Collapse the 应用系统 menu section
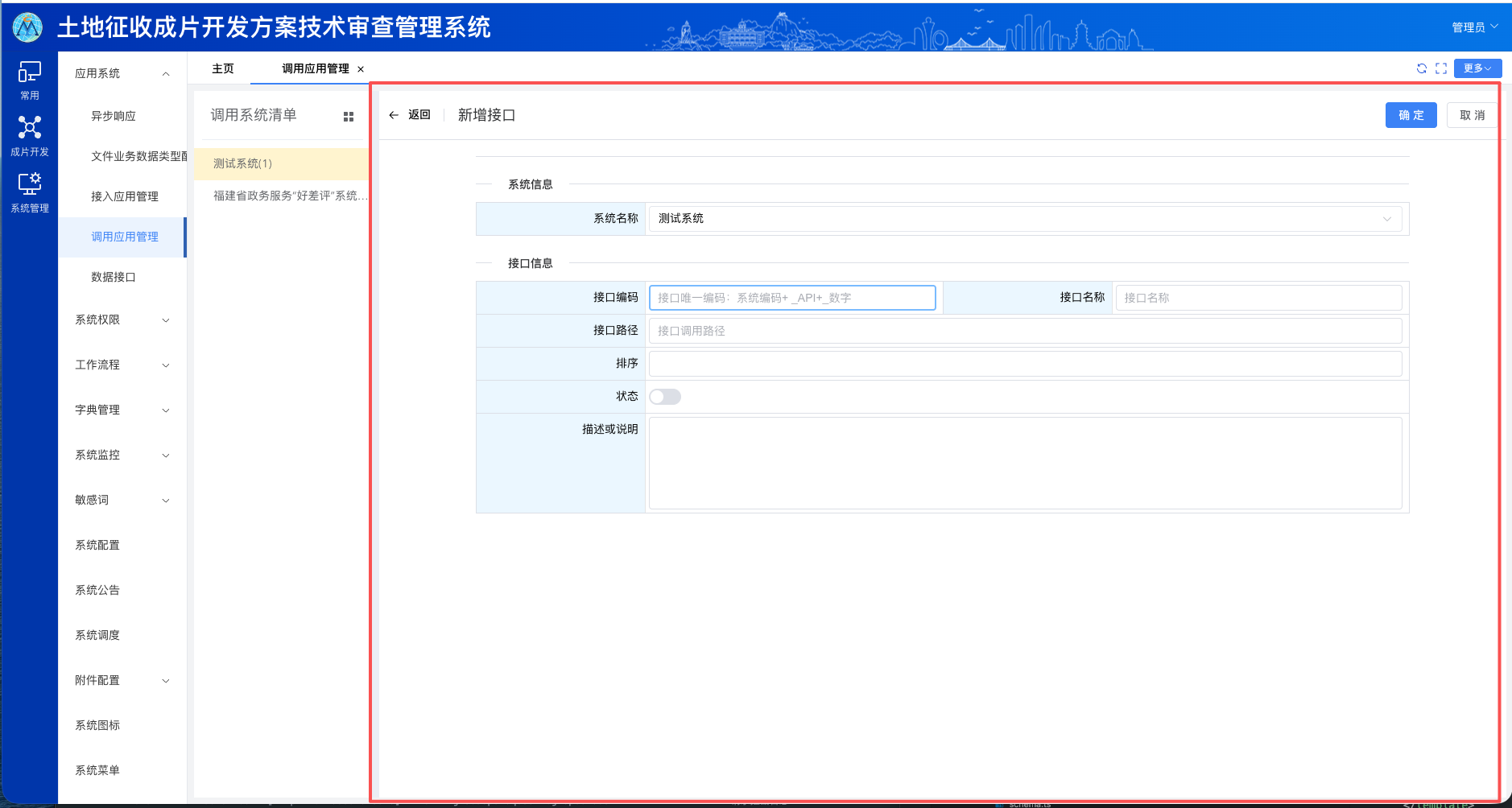The width and height of the screenshot is (1512, 808). coord(121,72)
